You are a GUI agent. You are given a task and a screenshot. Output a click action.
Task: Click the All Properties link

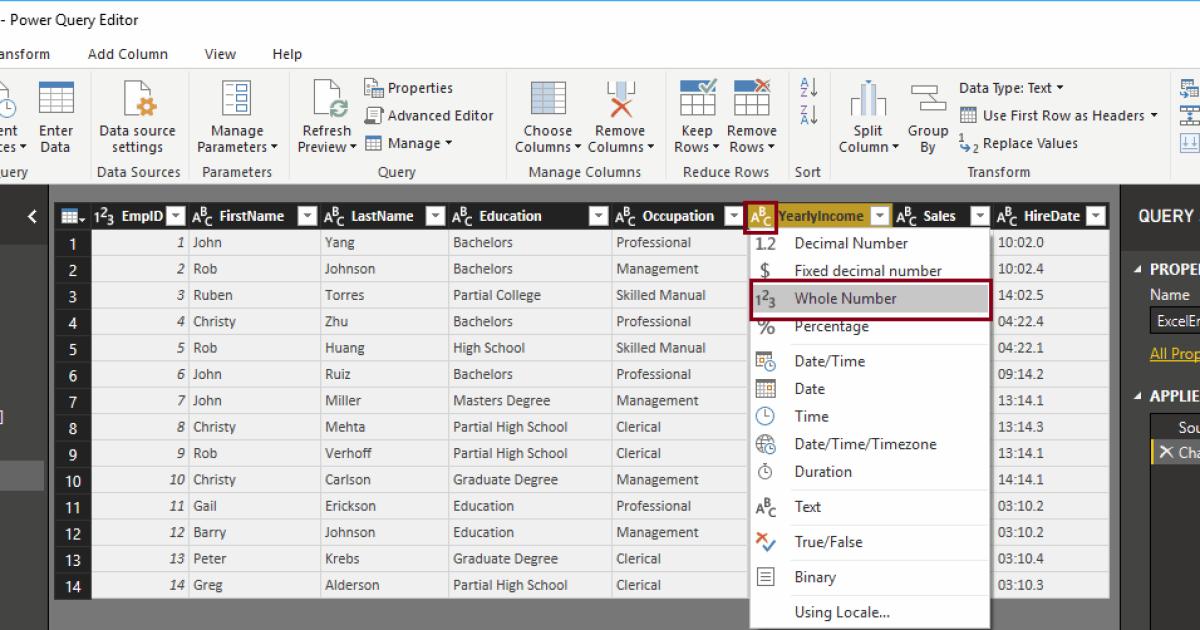(x=1172, y=353)
